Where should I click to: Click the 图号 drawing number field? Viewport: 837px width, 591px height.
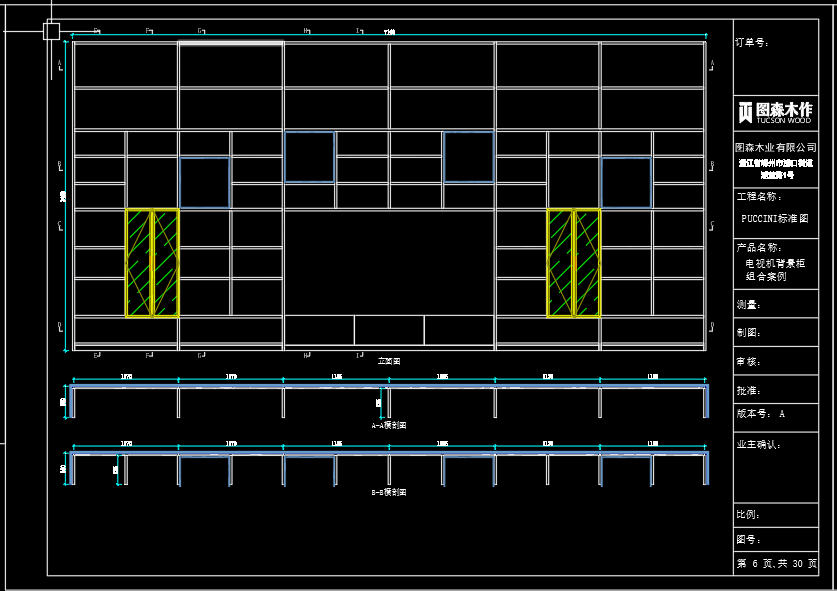748,539
